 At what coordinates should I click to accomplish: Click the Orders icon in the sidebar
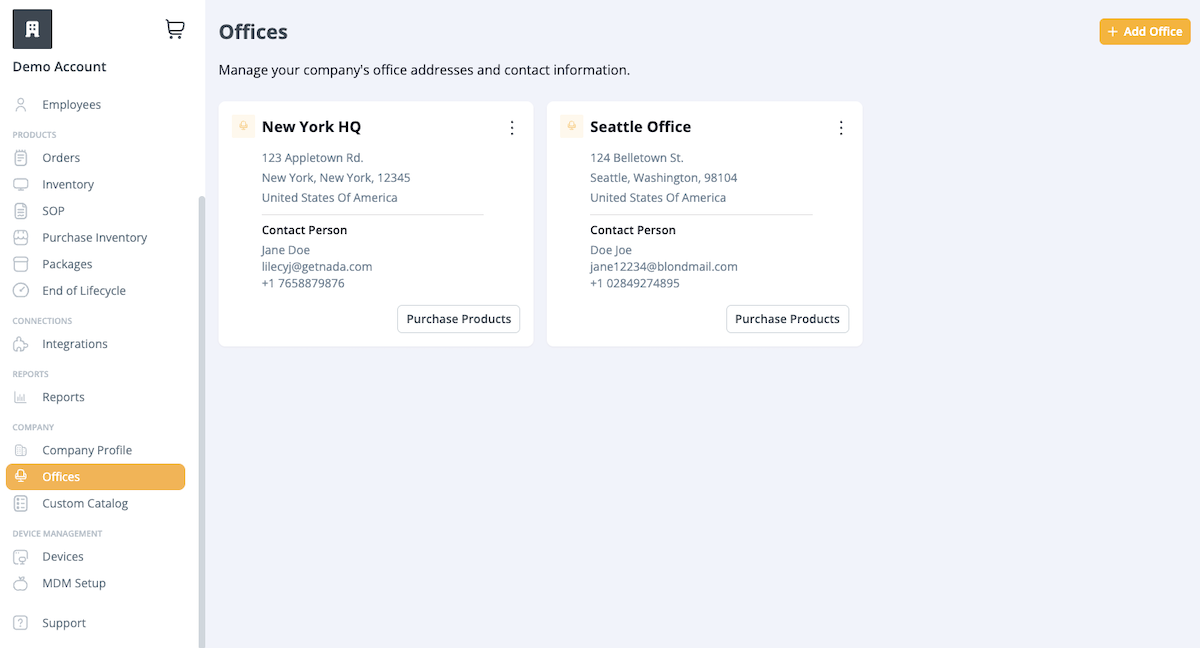click(x=21, y=158)
